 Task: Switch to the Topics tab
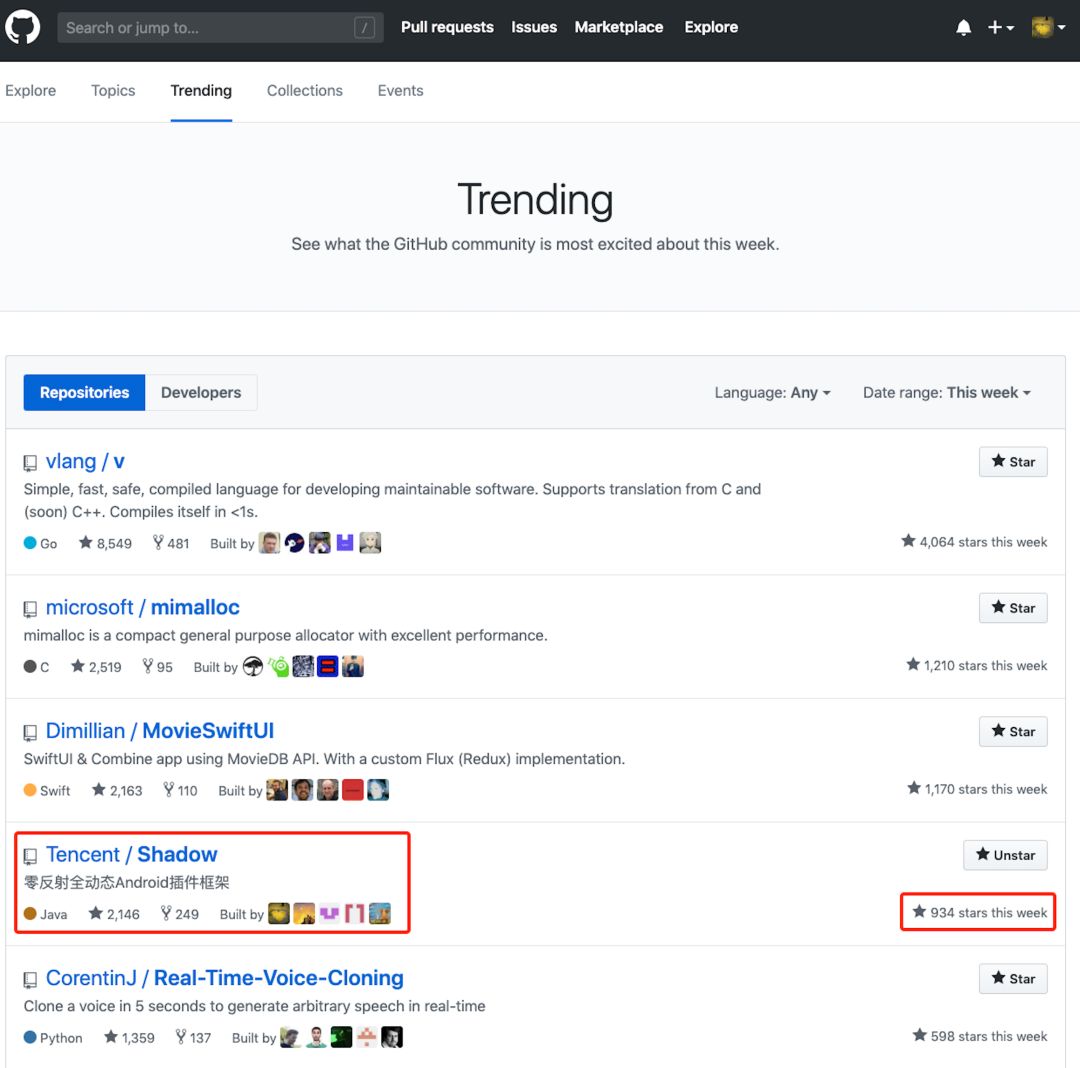tap(113, 91)
